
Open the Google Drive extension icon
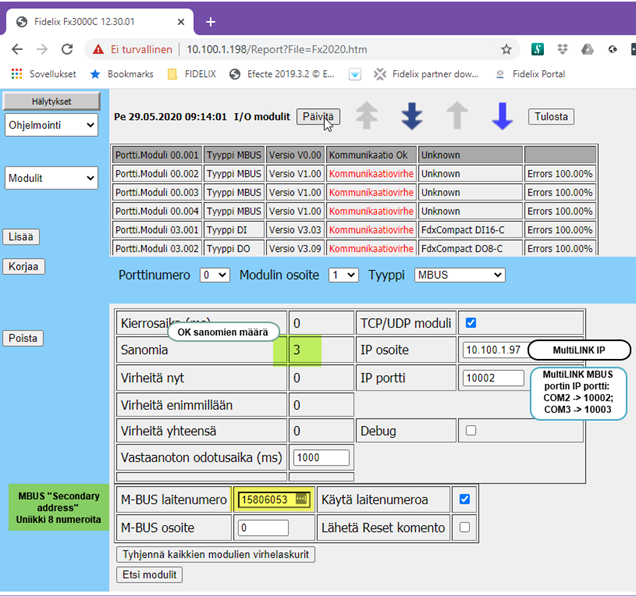pyautogui.click(x=587, y=49)
